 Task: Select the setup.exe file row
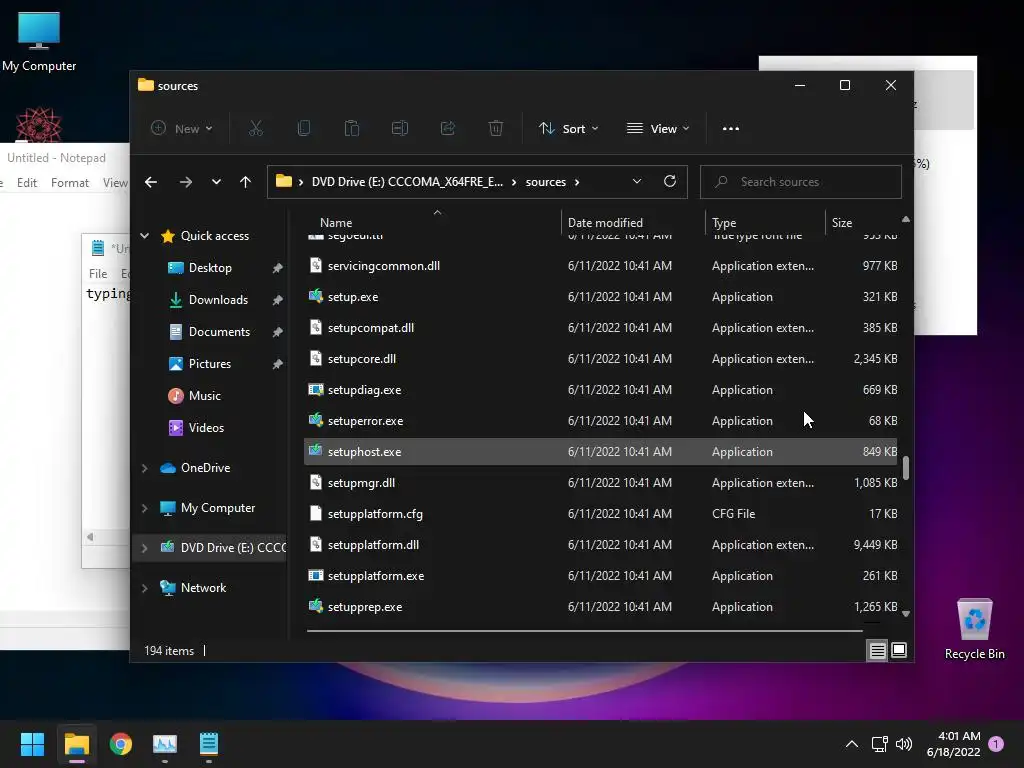[x=601, y=297]
